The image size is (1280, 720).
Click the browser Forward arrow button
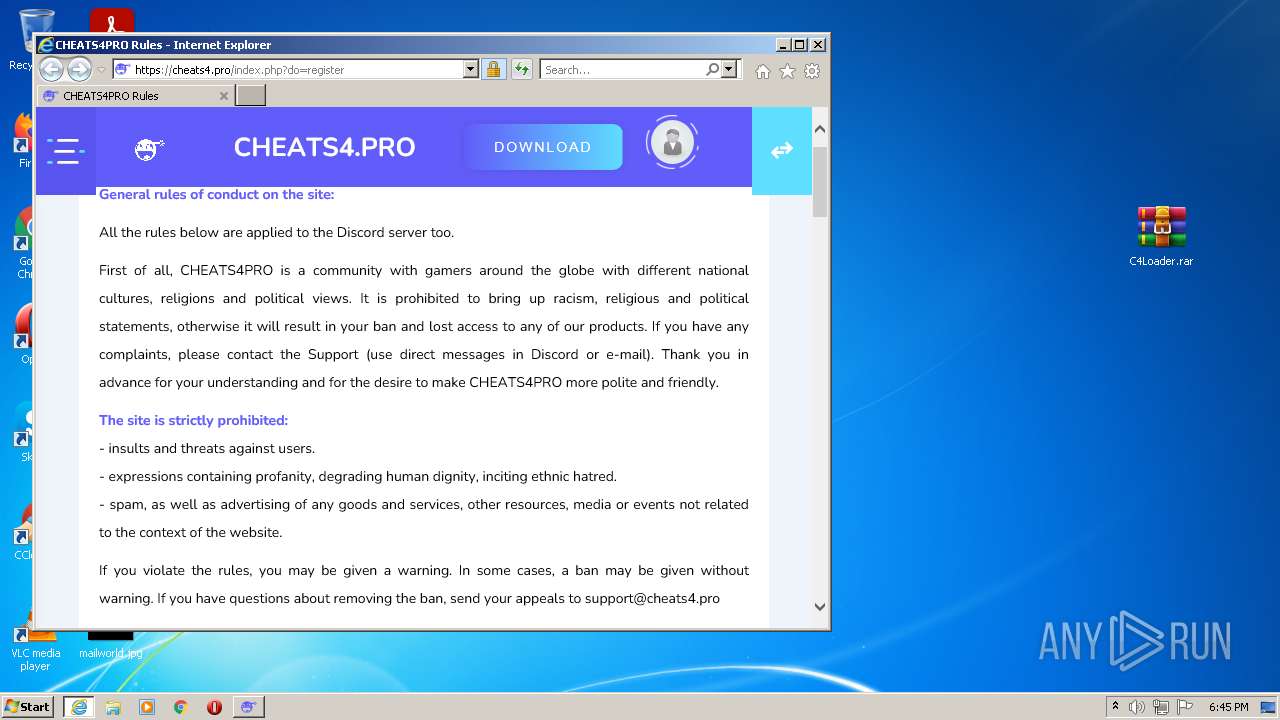click(x=79, y=69)
